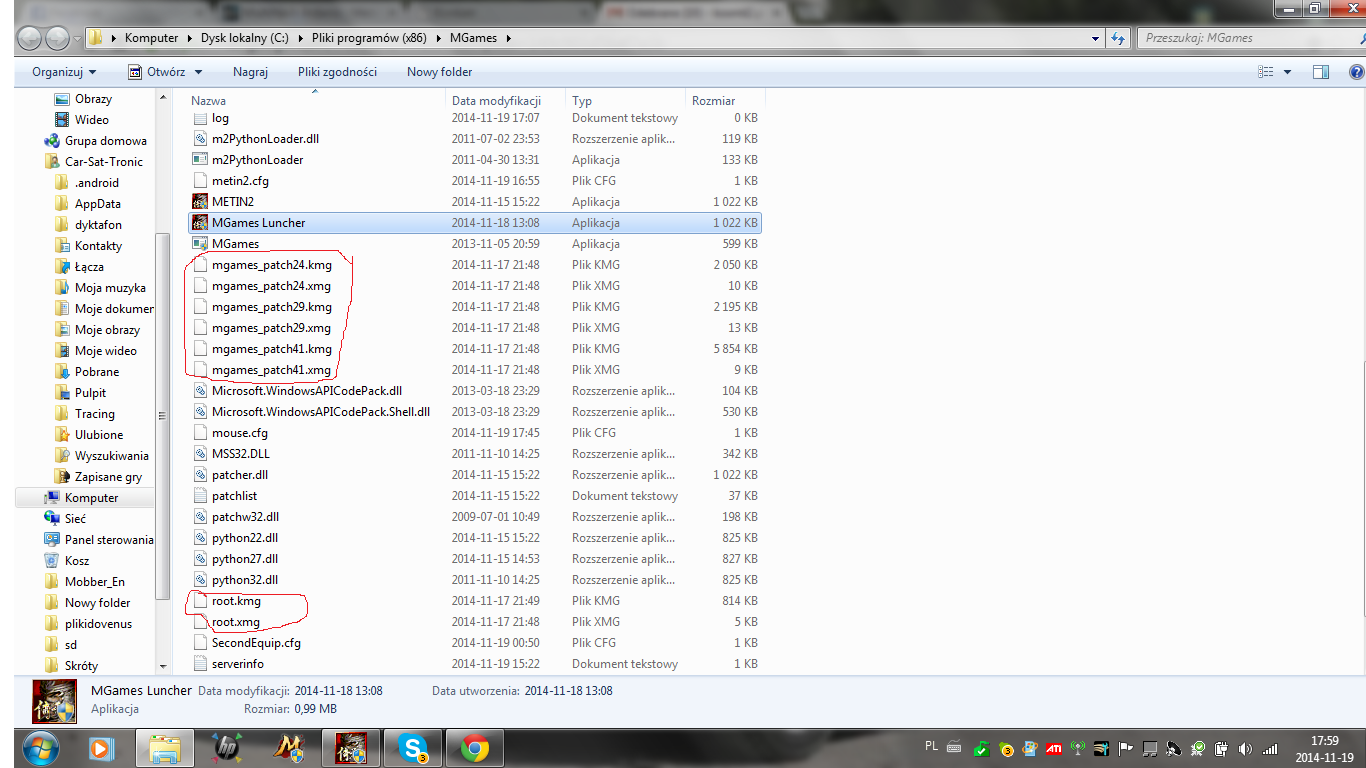Go back with the Explorer back arrow
Viewport: 1366px width, 768px height.
tap(31, 38)
